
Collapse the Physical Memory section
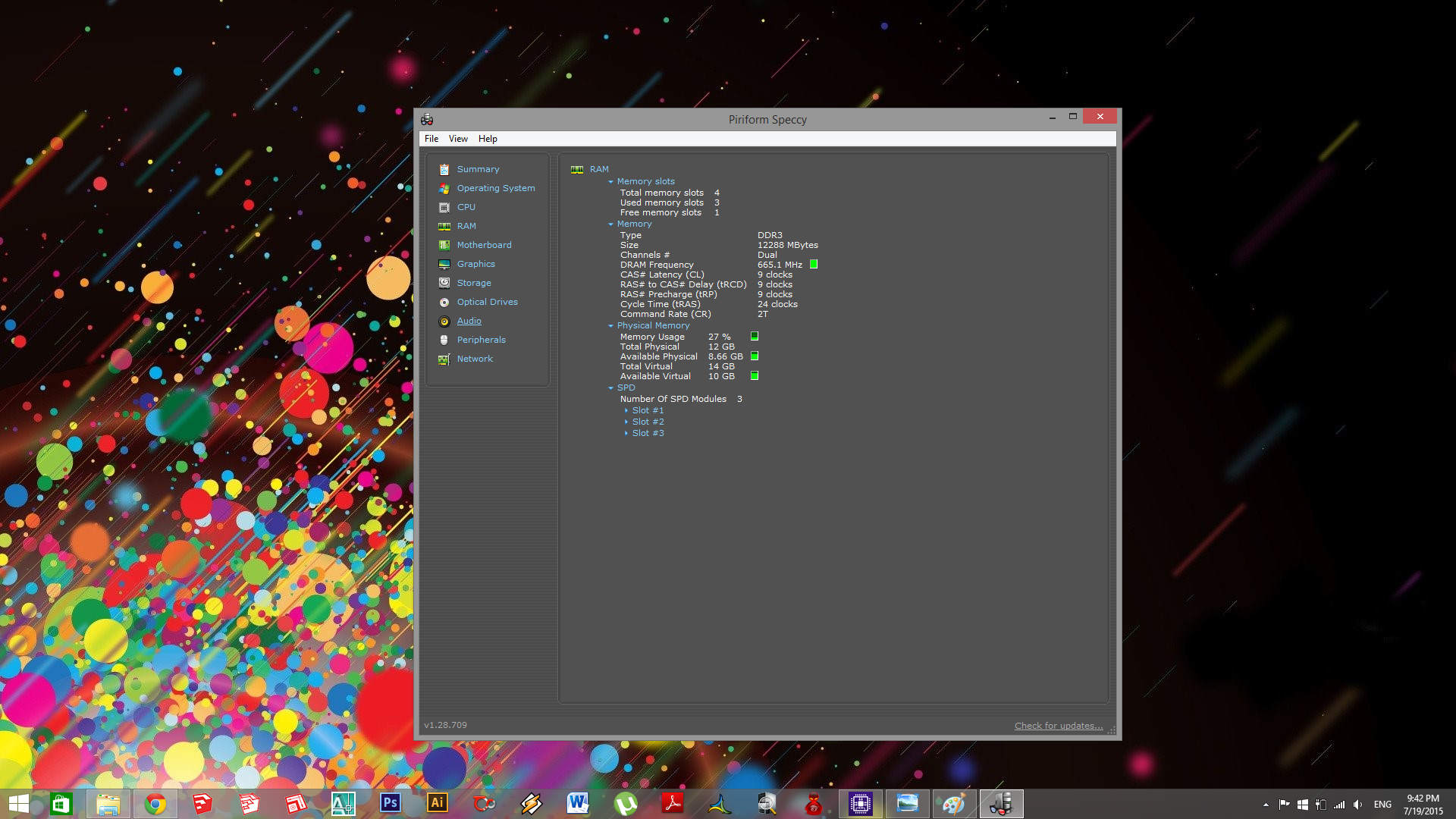(x=610, y=326)
